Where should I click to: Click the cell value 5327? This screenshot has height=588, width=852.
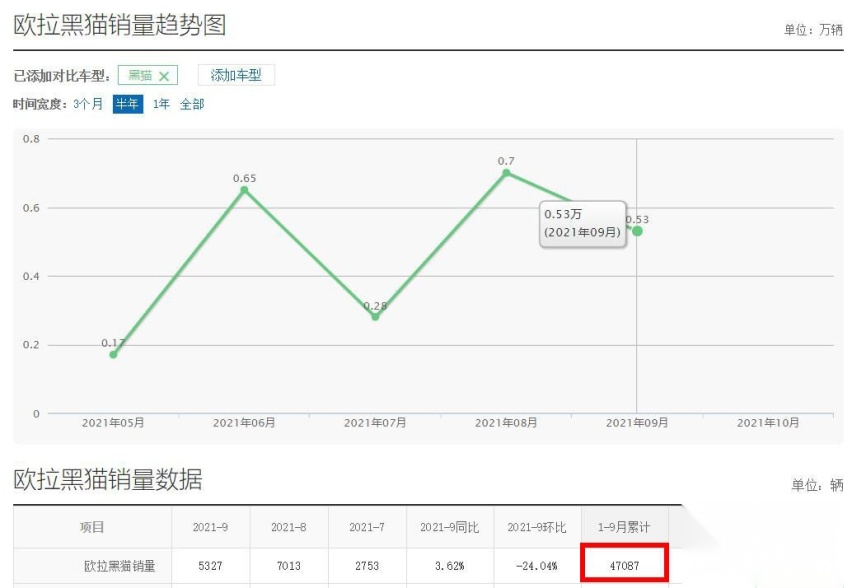(210, 566)
